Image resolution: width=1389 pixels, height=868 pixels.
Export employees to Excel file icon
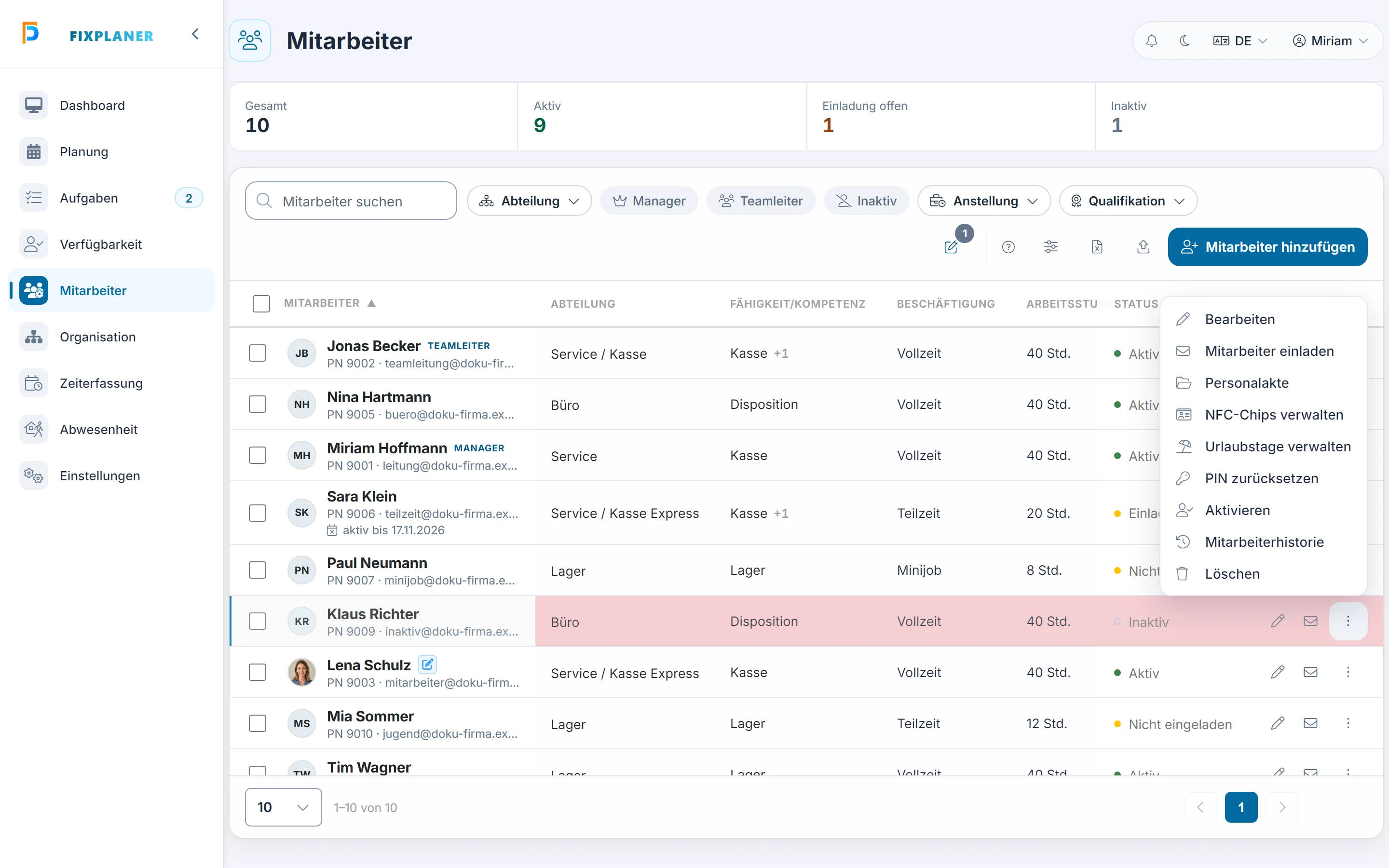click(1097, 247)
